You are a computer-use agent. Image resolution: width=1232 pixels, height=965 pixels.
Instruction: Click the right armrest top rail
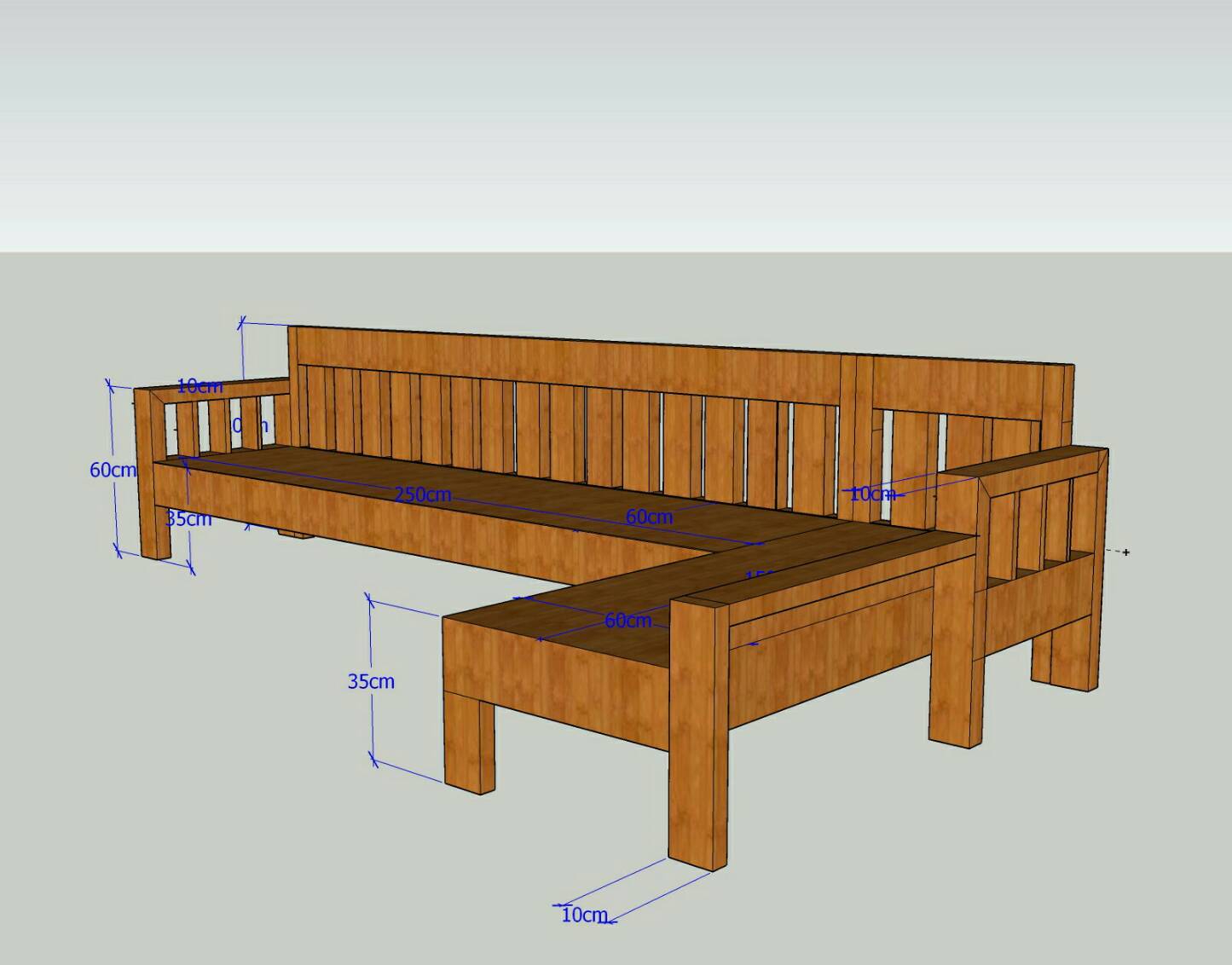pos(1040,466)
